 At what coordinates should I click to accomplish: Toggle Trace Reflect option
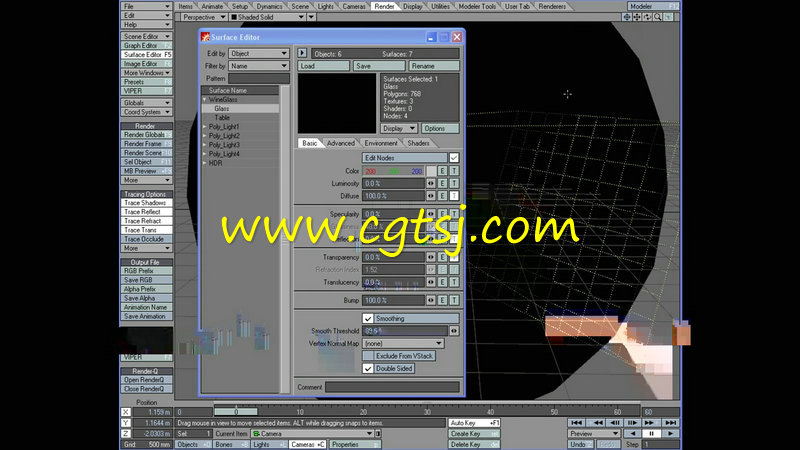(x=146, y=212)
